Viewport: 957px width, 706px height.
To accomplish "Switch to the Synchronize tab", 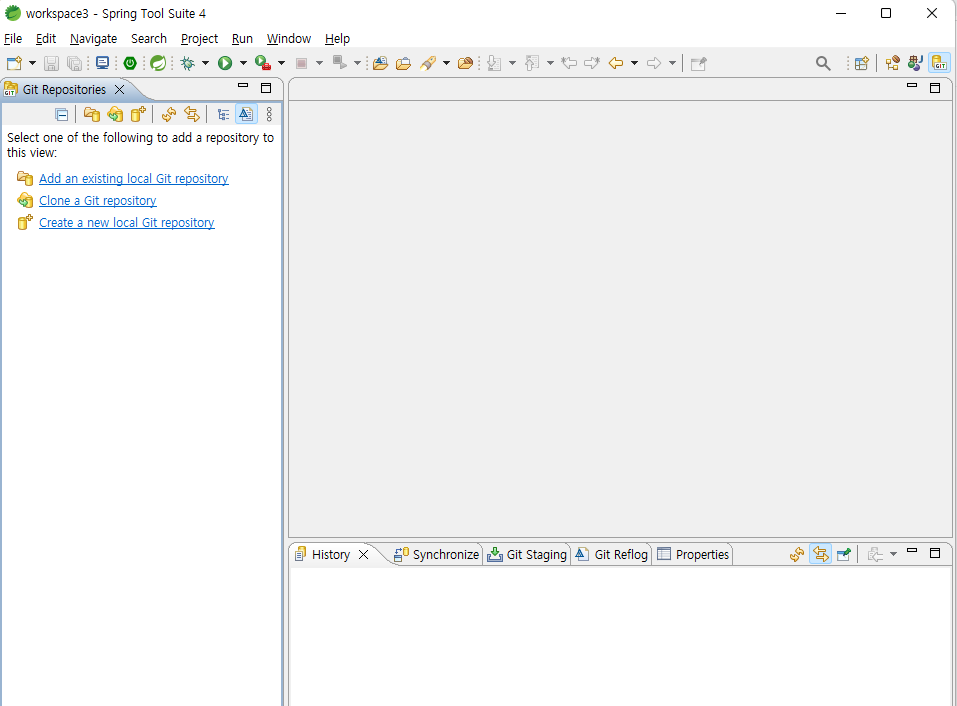I will [436, 555].
